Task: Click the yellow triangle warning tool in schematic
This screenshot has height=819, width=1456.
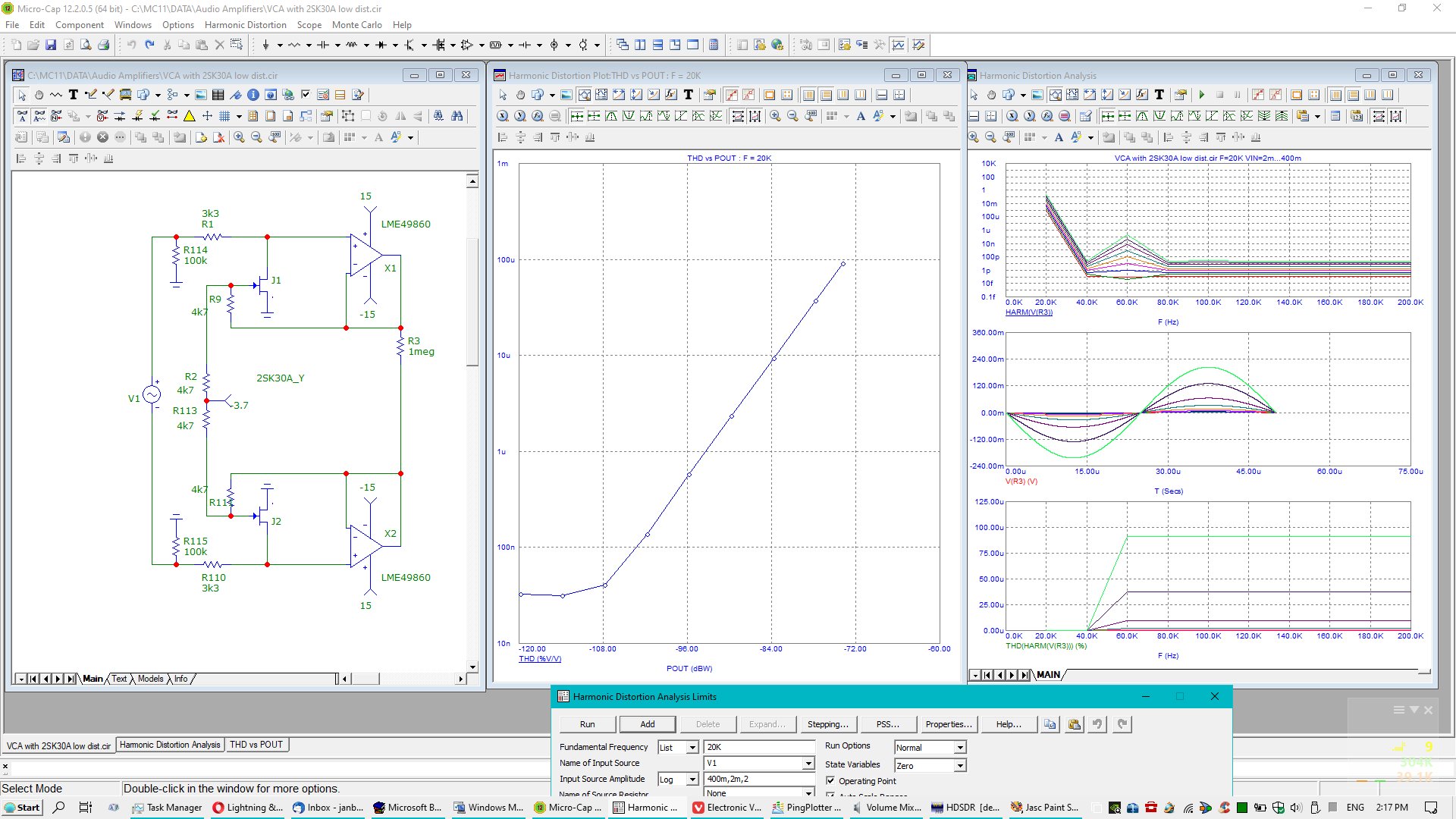Action: 190,116
